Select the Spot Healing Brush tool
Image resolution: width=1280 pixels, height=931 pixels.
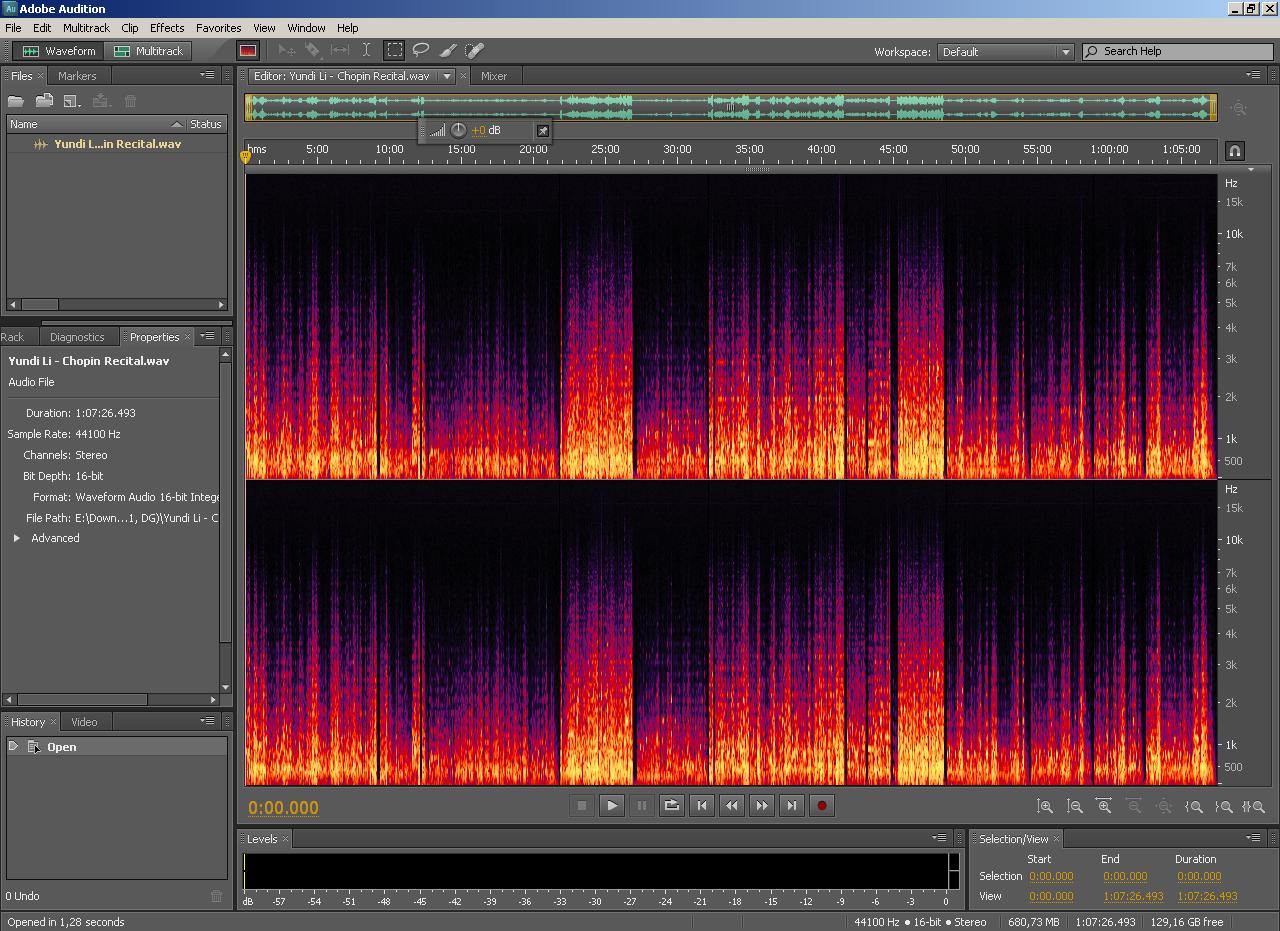(475, 50)
